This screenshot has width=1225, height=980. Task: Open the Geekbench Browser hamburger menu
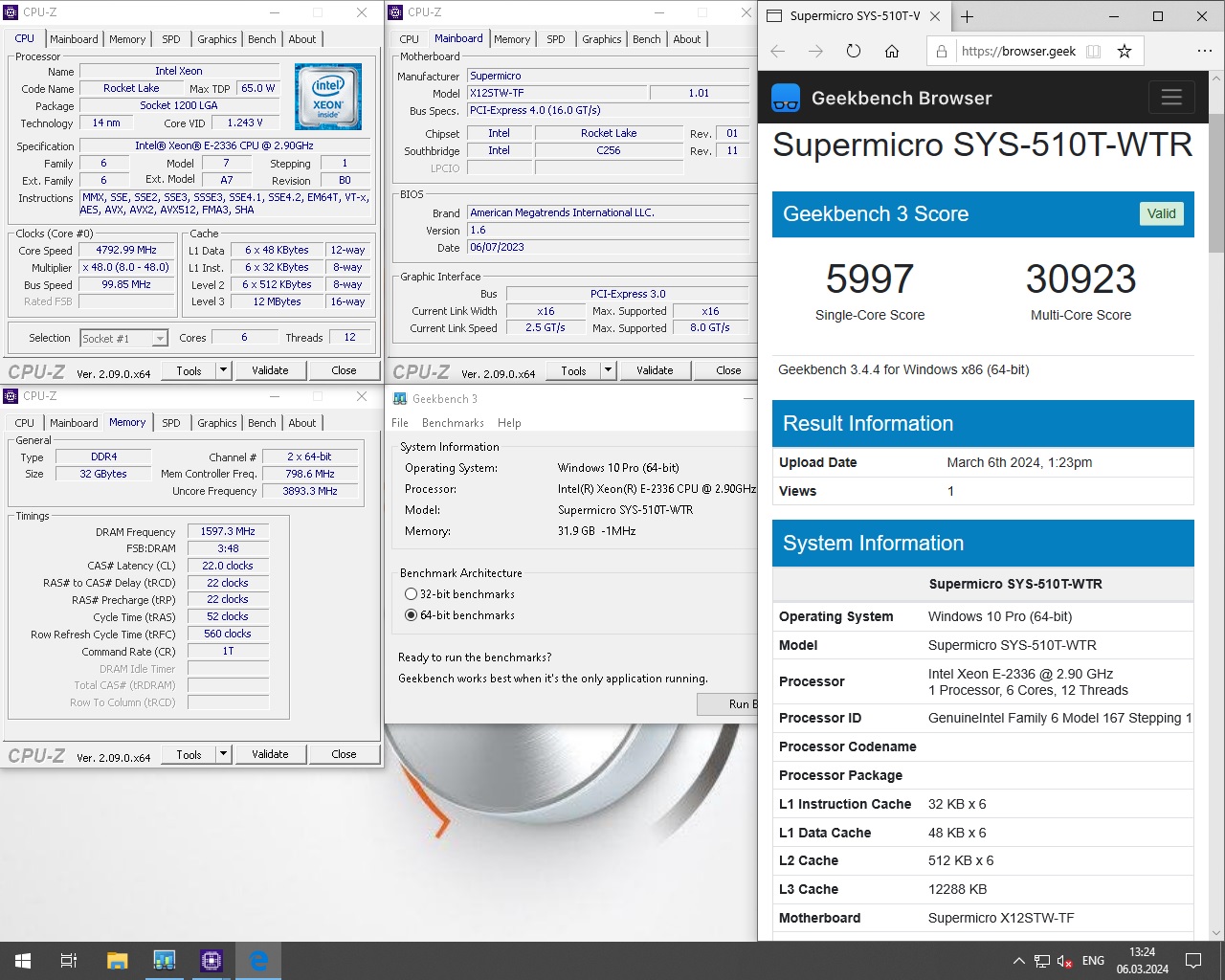(x=1171, y=98)
